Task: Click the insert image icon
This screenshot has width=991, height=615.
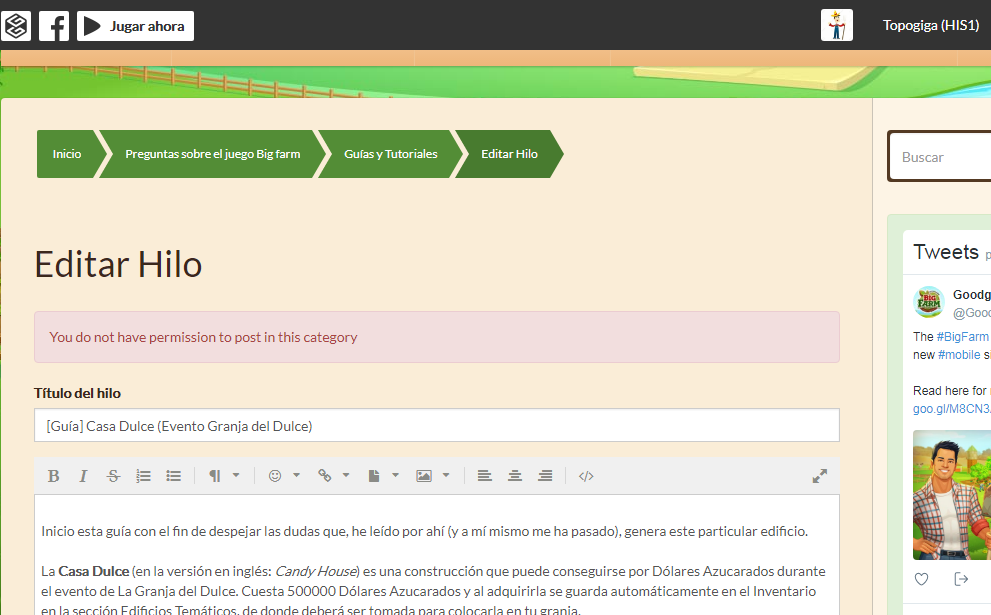Action: [x=424, y=476]
